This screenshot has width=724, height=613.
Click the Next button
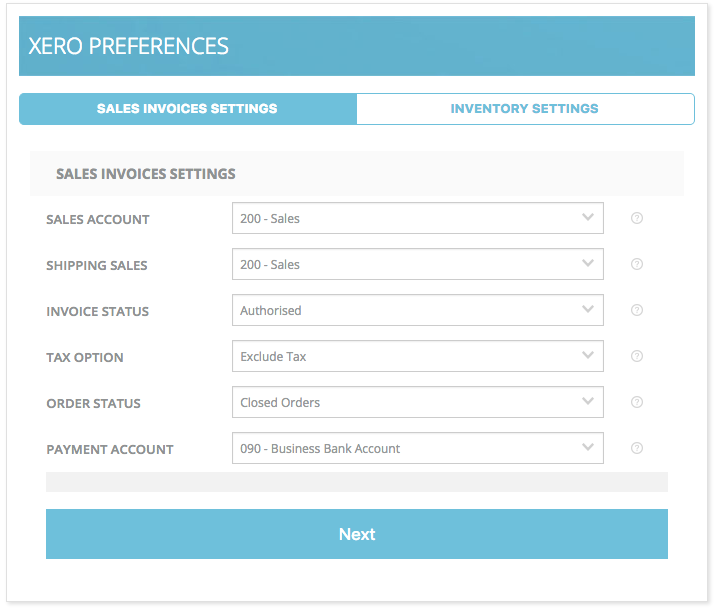coord(356,534)
